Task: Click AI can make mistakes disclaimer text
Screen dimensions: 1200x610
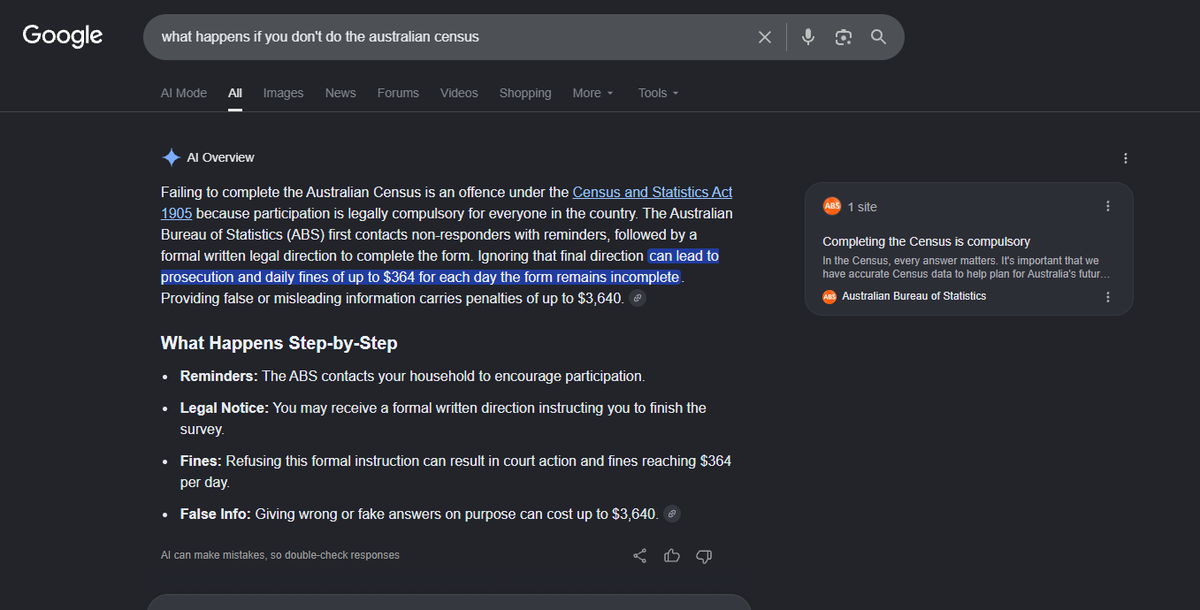Action: (x=280, y=555)
